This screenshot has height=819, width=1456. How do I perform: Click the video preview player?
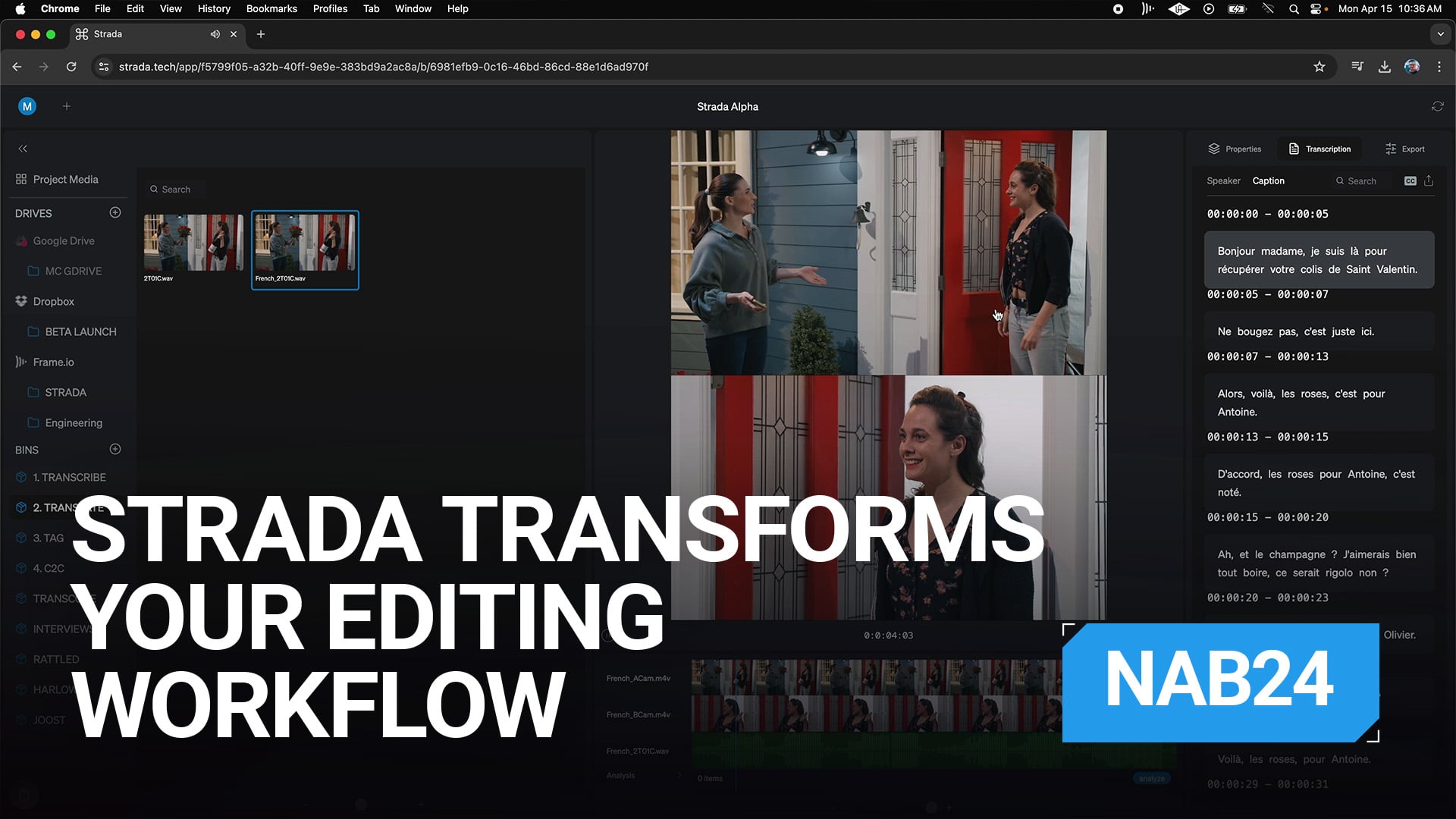tap(888, 375)
